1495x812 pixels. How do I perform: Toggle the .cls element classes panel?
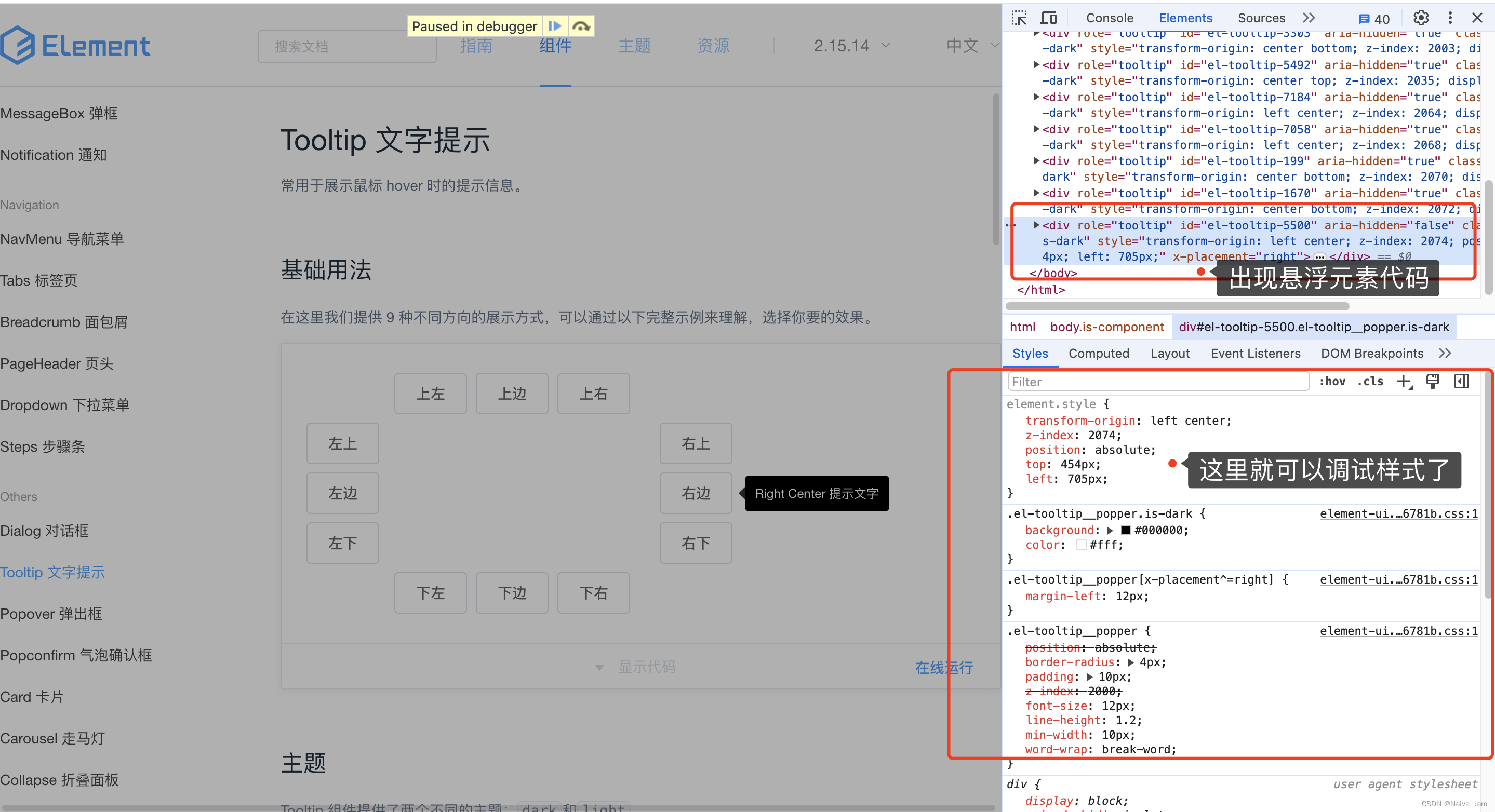tap(1370, 382)
